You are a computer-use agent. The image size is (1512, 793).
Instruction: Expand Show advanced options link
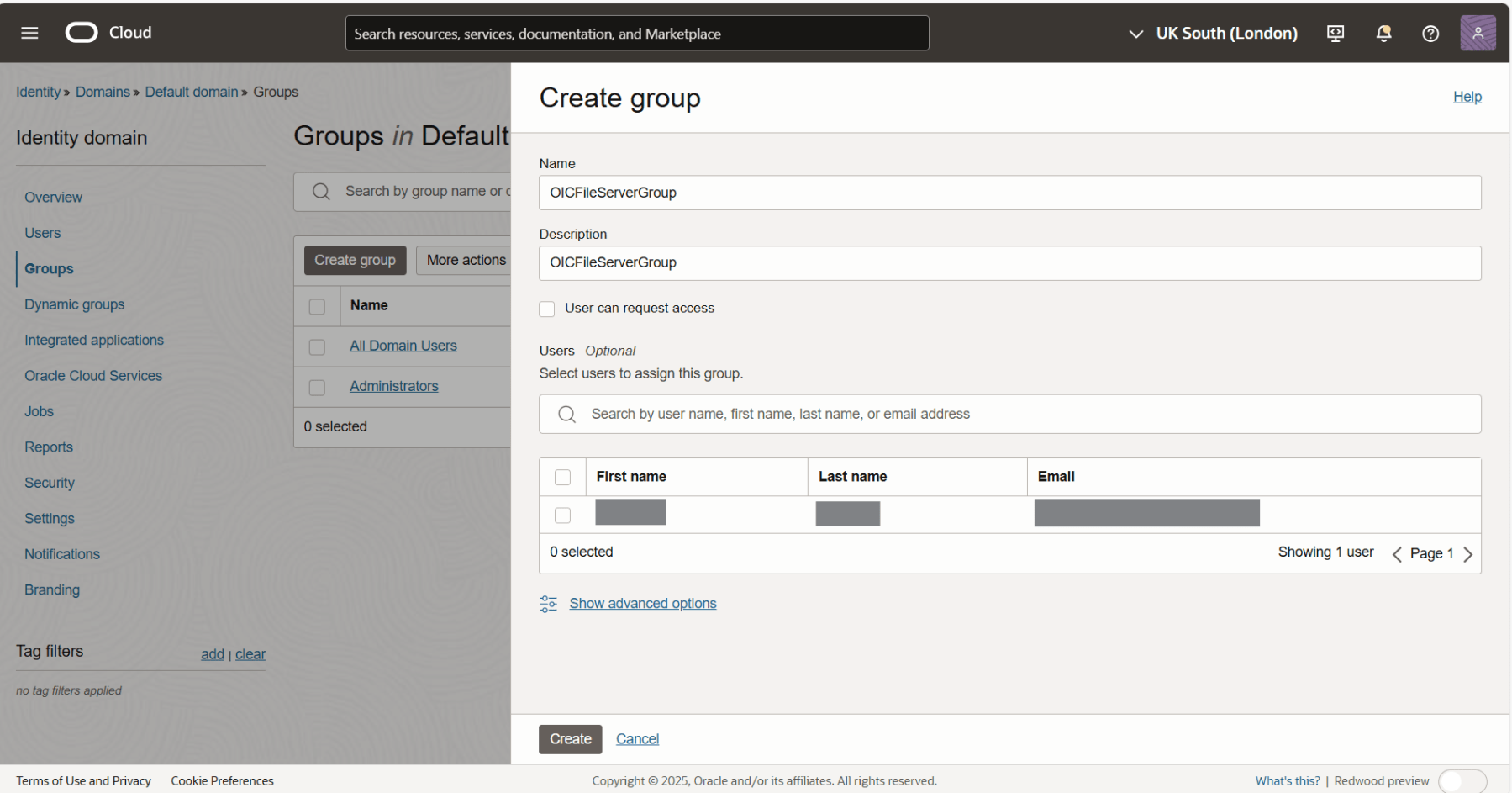coord(642,604)
